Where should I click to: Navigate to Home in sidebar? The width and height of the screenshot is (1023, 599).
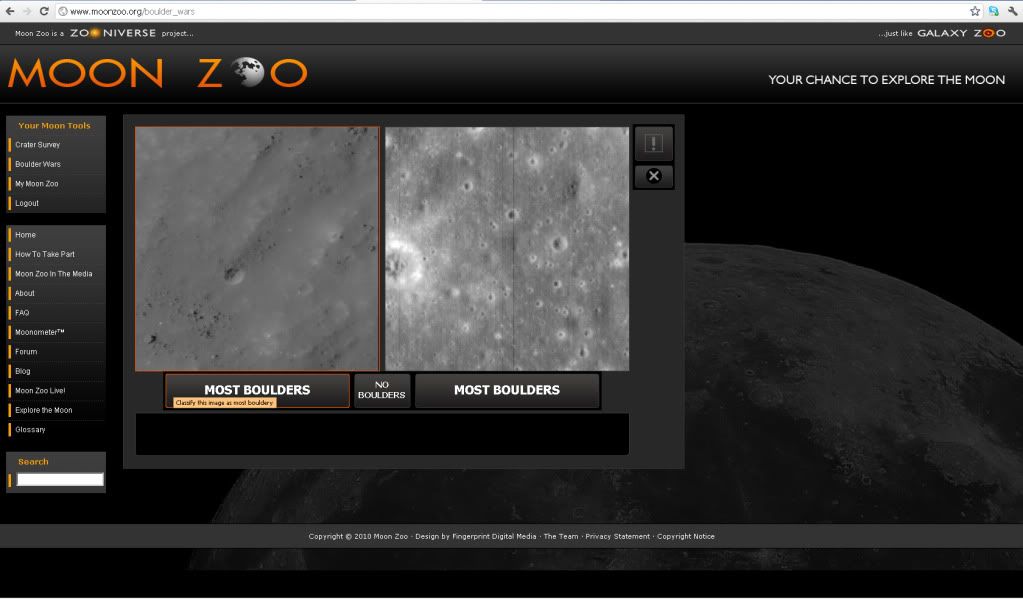(x=25, y=235)
